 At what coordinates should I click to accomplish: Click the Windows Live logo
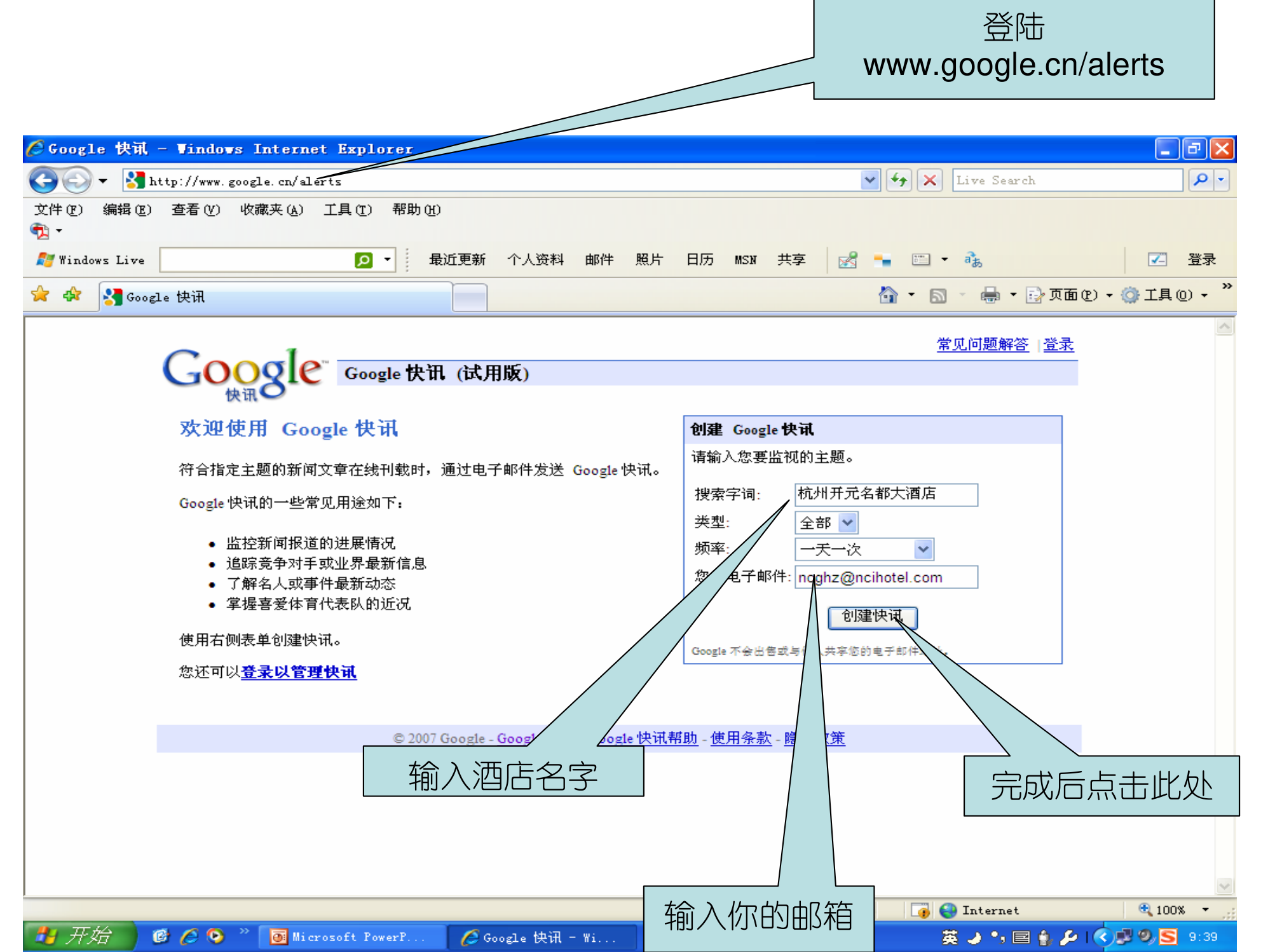click(x=90, y=260)
